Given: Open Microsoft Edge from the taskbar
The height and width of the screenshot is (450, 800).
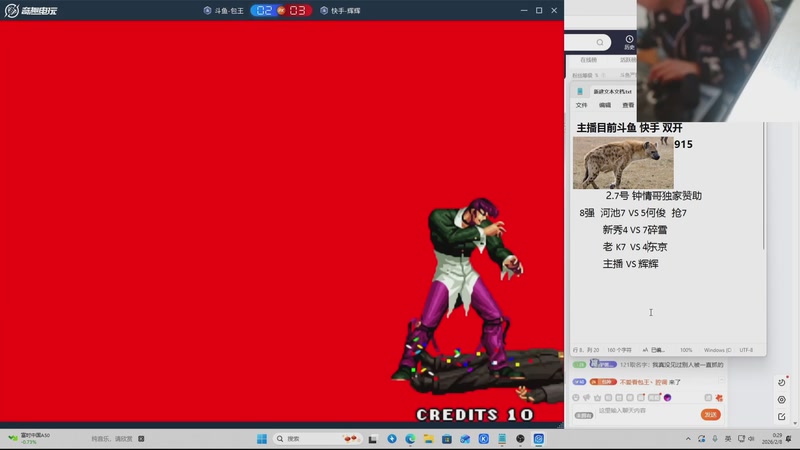Looking at the screenshot, I should pyautogui.click(x=410, y=439).
